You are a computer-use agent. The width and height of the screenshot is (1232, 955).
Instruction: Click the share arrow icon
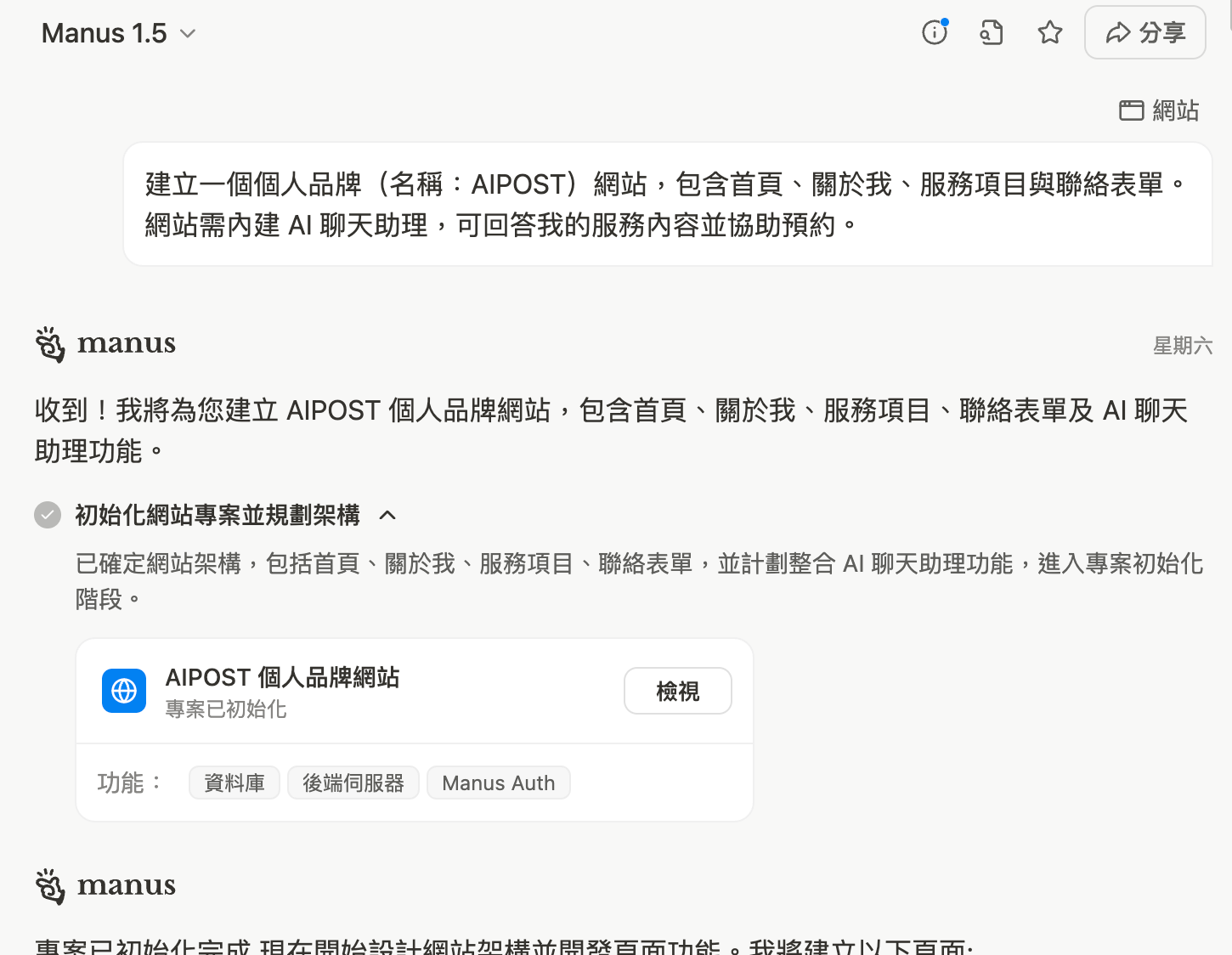[x=1117, y=33]
